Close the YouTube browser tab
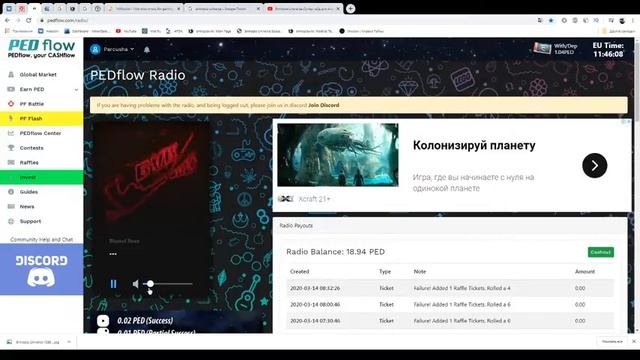The image size is (640, 360). point(338,9)
